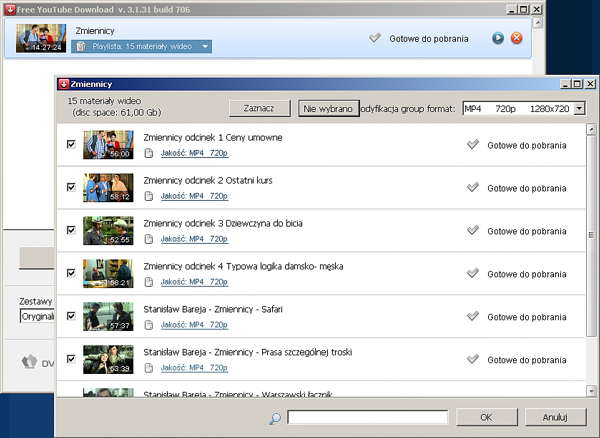600x438 pixels.
Task: Click Gotowe do pobrania text in main window
Action: click(429, 39)
